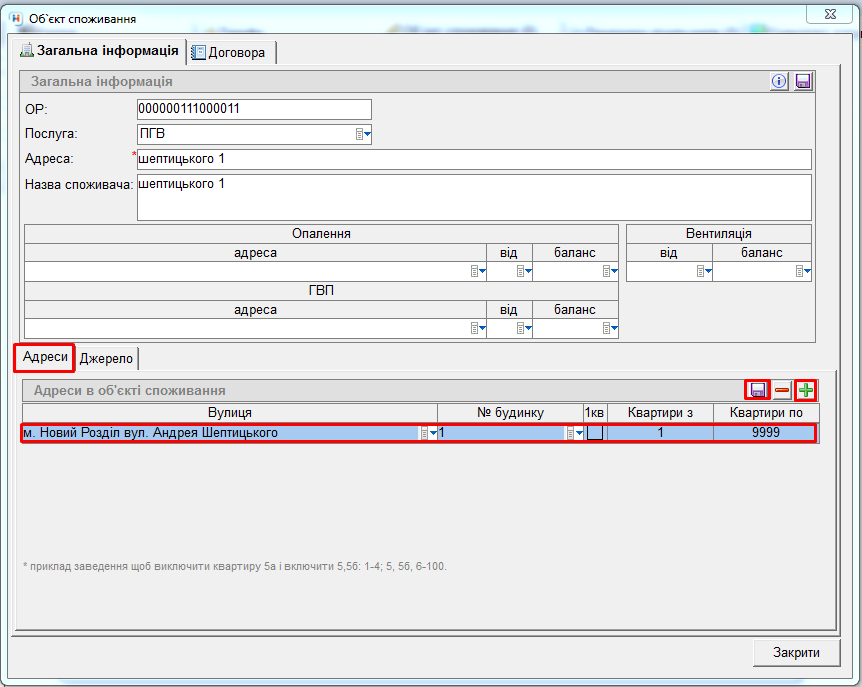The image size is (862, 687).
Task: Open street dropdown in Вулиця cell
Action: [428, 433]
